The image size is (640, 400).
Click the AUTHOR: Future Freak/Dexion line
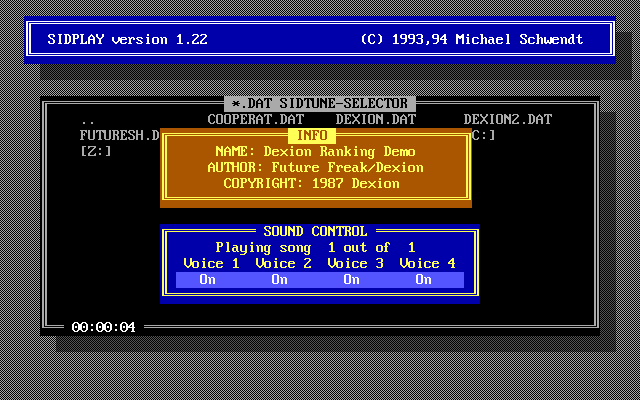[x=316, y=167]
